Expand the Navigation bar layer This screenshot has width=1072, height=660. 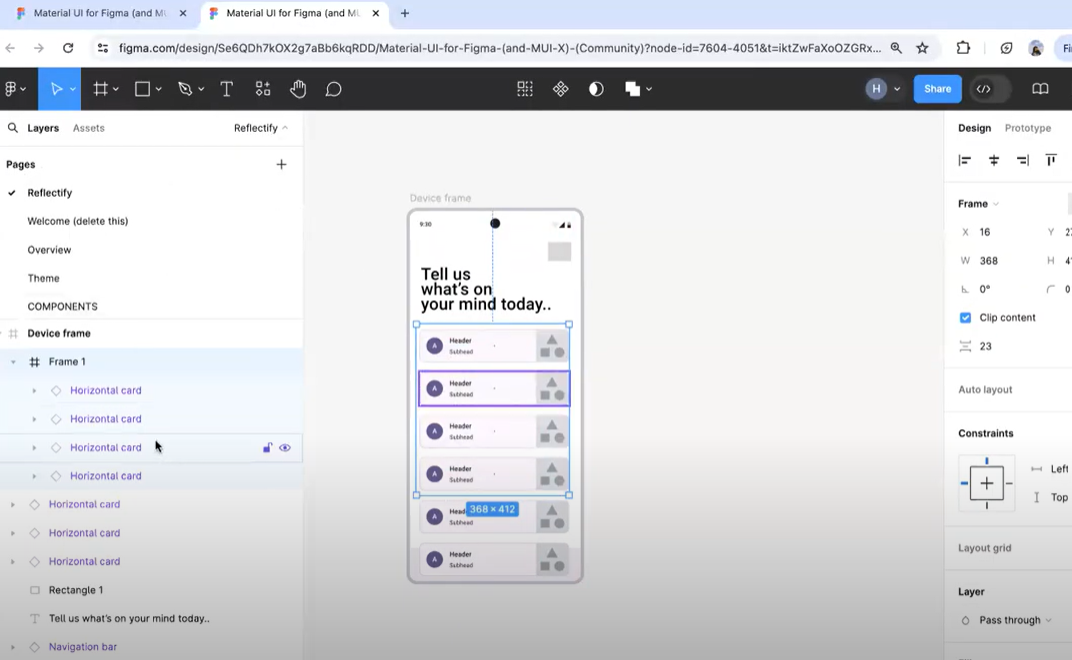[13, 647]
